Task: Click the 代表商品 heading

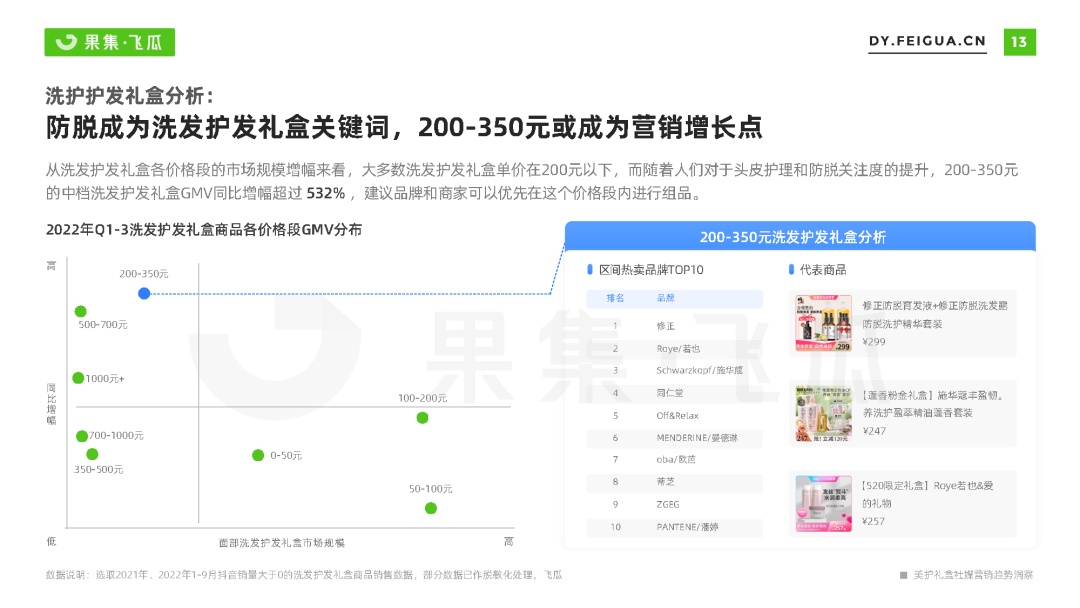Action: point(822,270)
